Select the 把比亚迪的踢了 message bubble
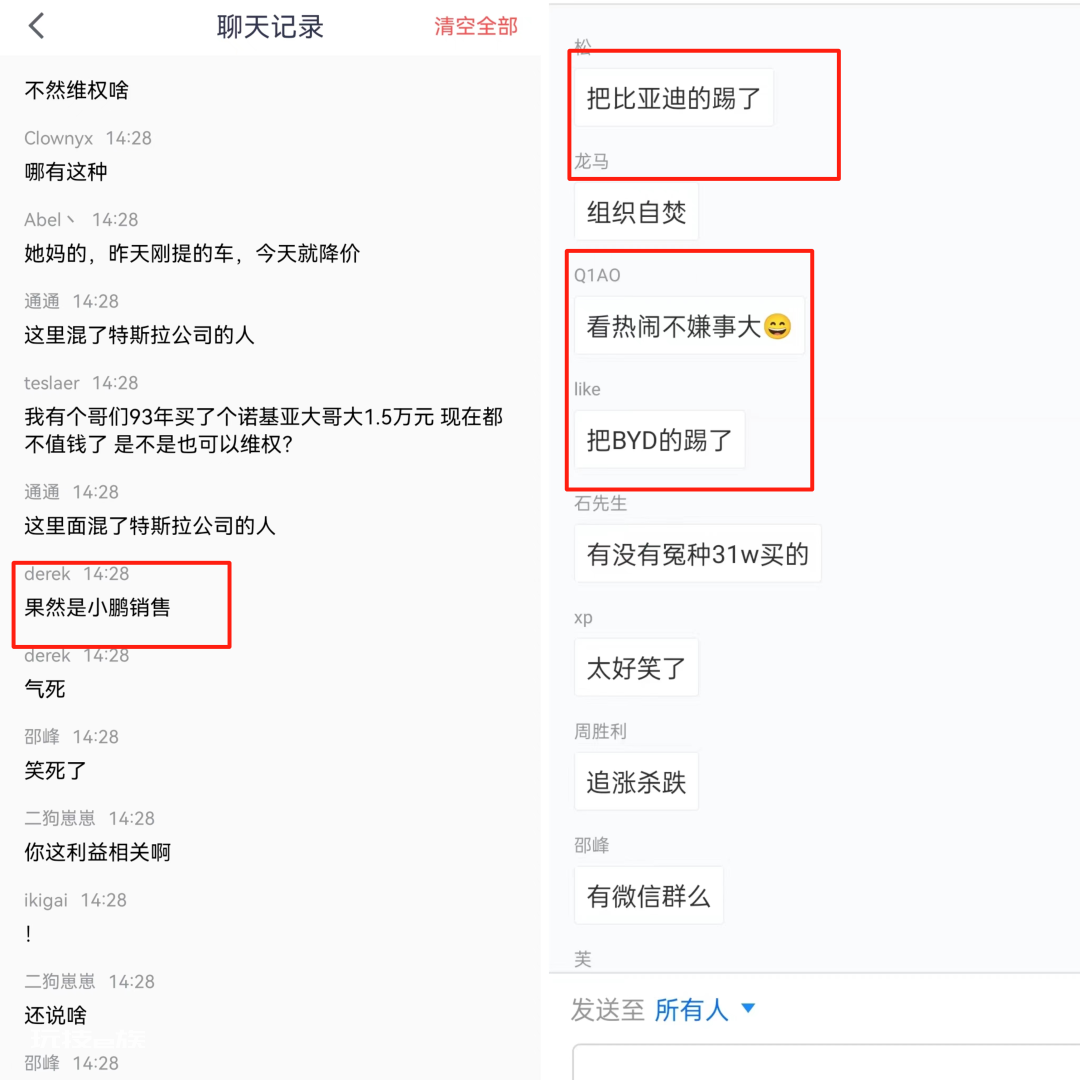 (x=673, y=98)
